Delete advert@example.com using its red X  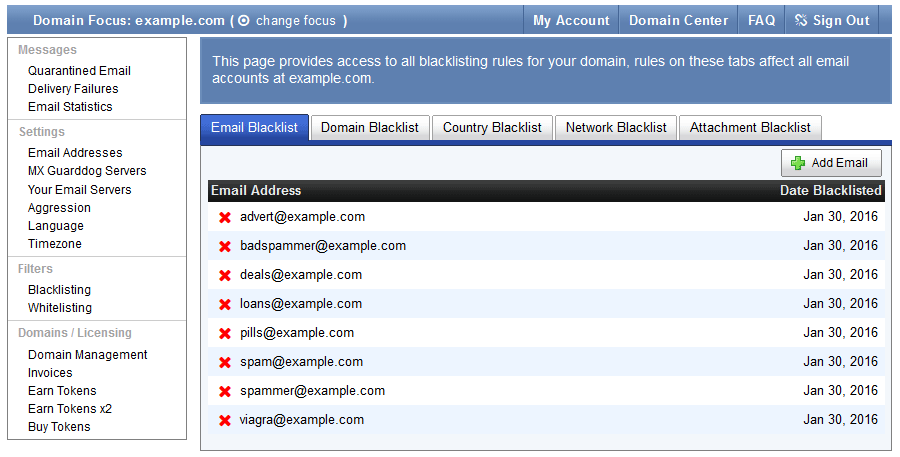(225, 217)
